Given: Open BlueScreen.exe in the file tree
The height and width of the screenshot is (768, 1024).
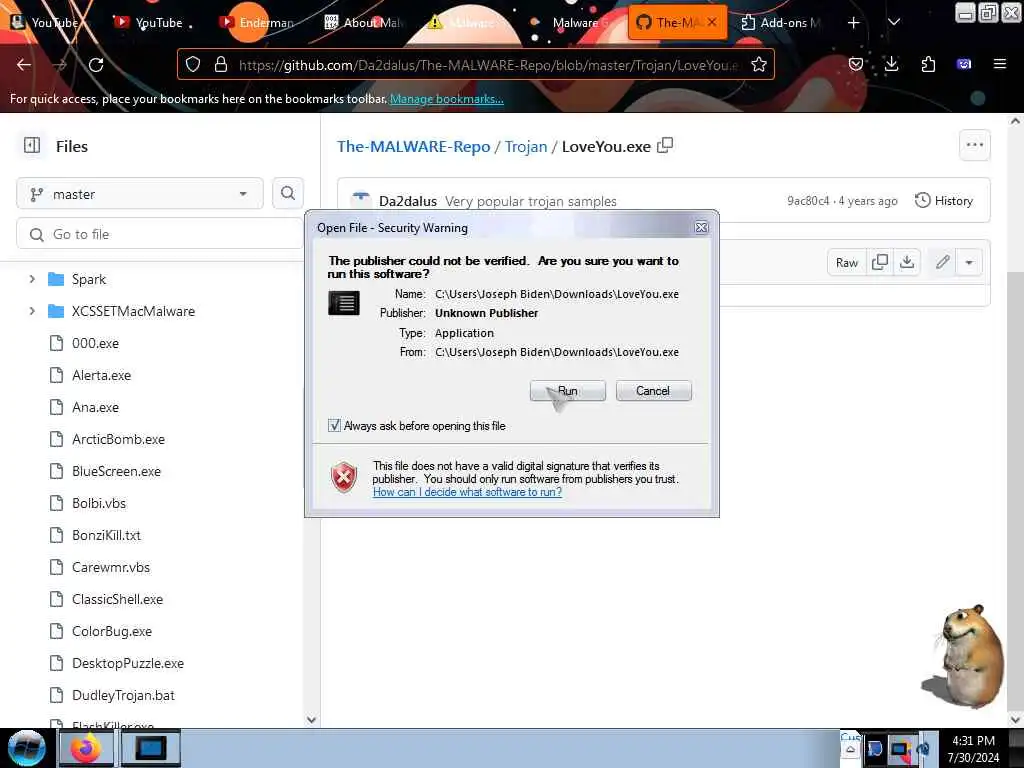Looking at the screenshot, I should point(116,471).
